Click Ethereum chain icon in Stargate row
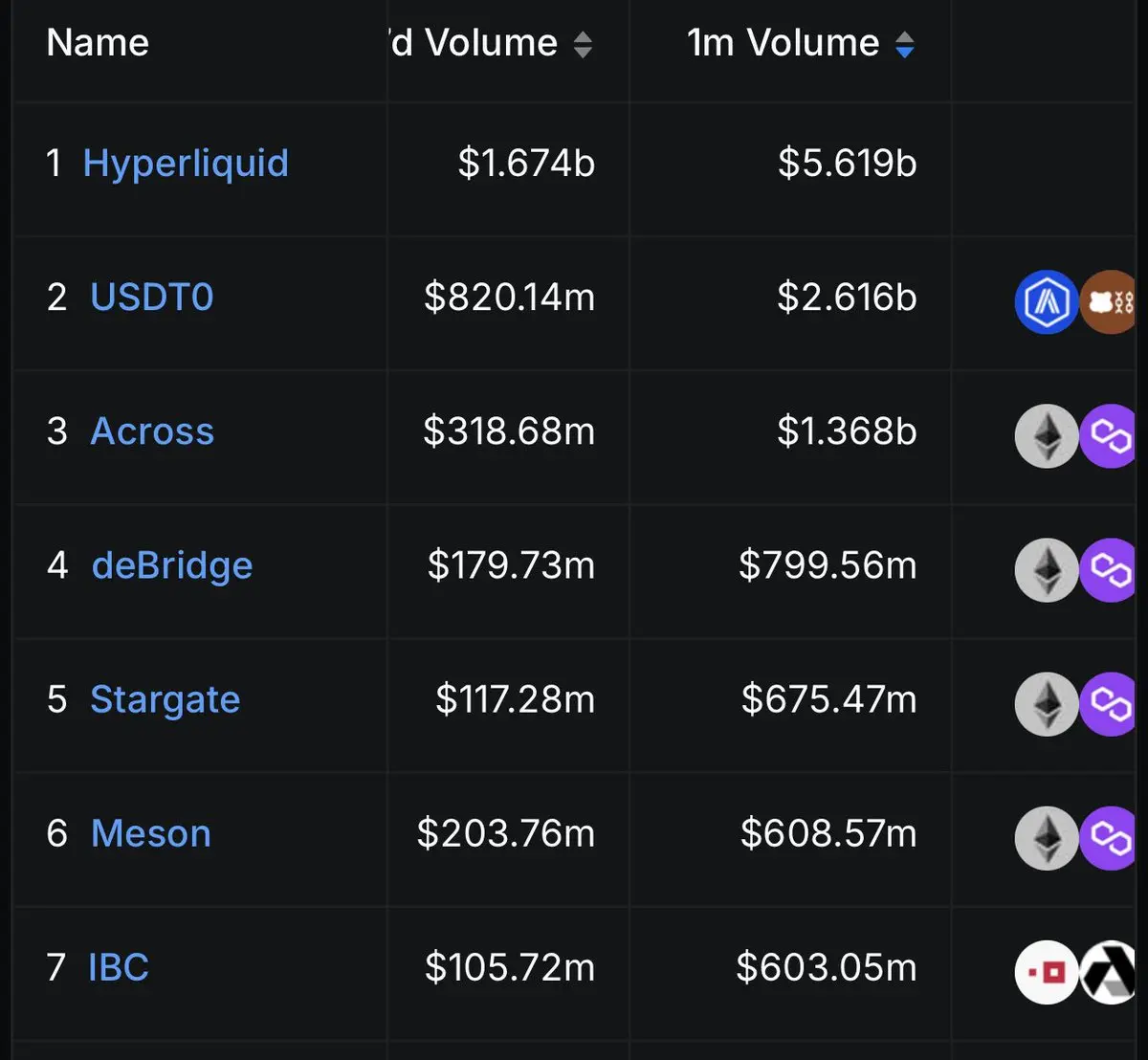1148x1060 pixels. (1047, 704)
